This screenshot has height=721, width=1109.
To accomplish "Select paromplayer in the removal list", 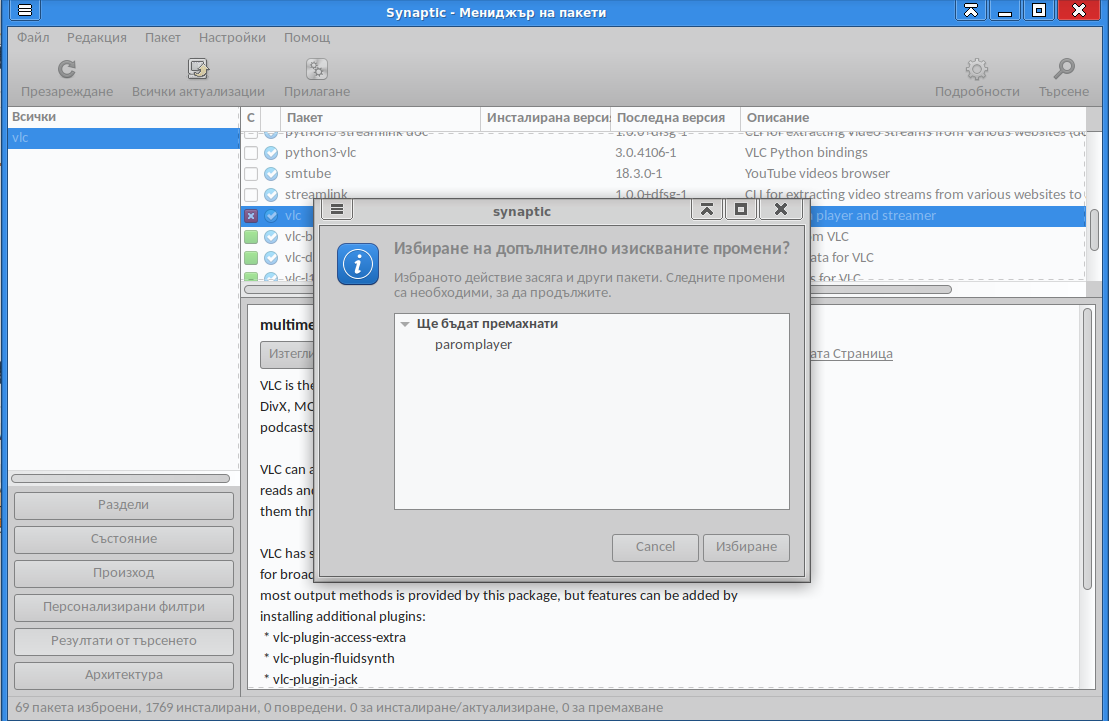I will (473, 345).
